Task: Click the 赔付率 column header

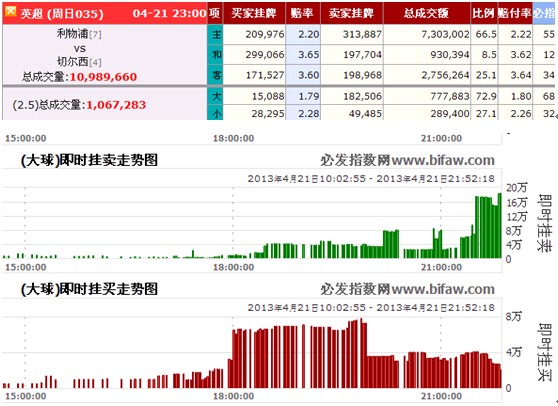Action: click(x=515, y=13)
